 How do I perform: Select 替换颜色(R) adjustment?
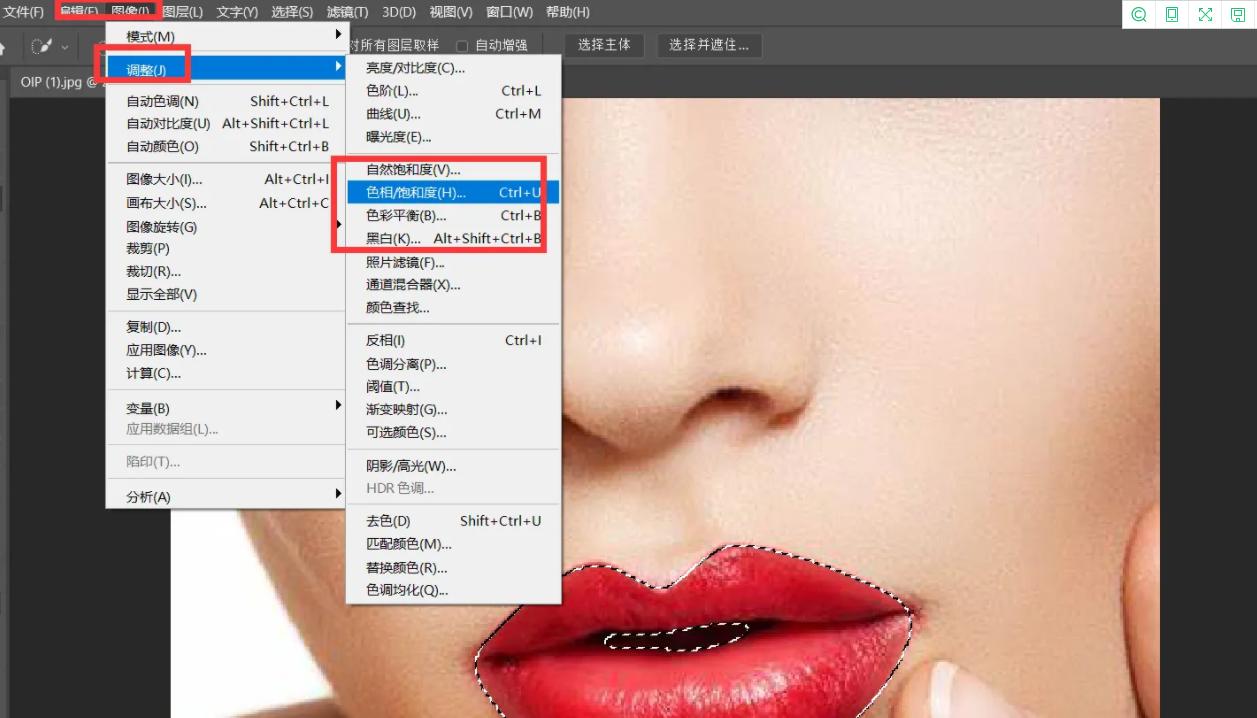tap(408, 567)
